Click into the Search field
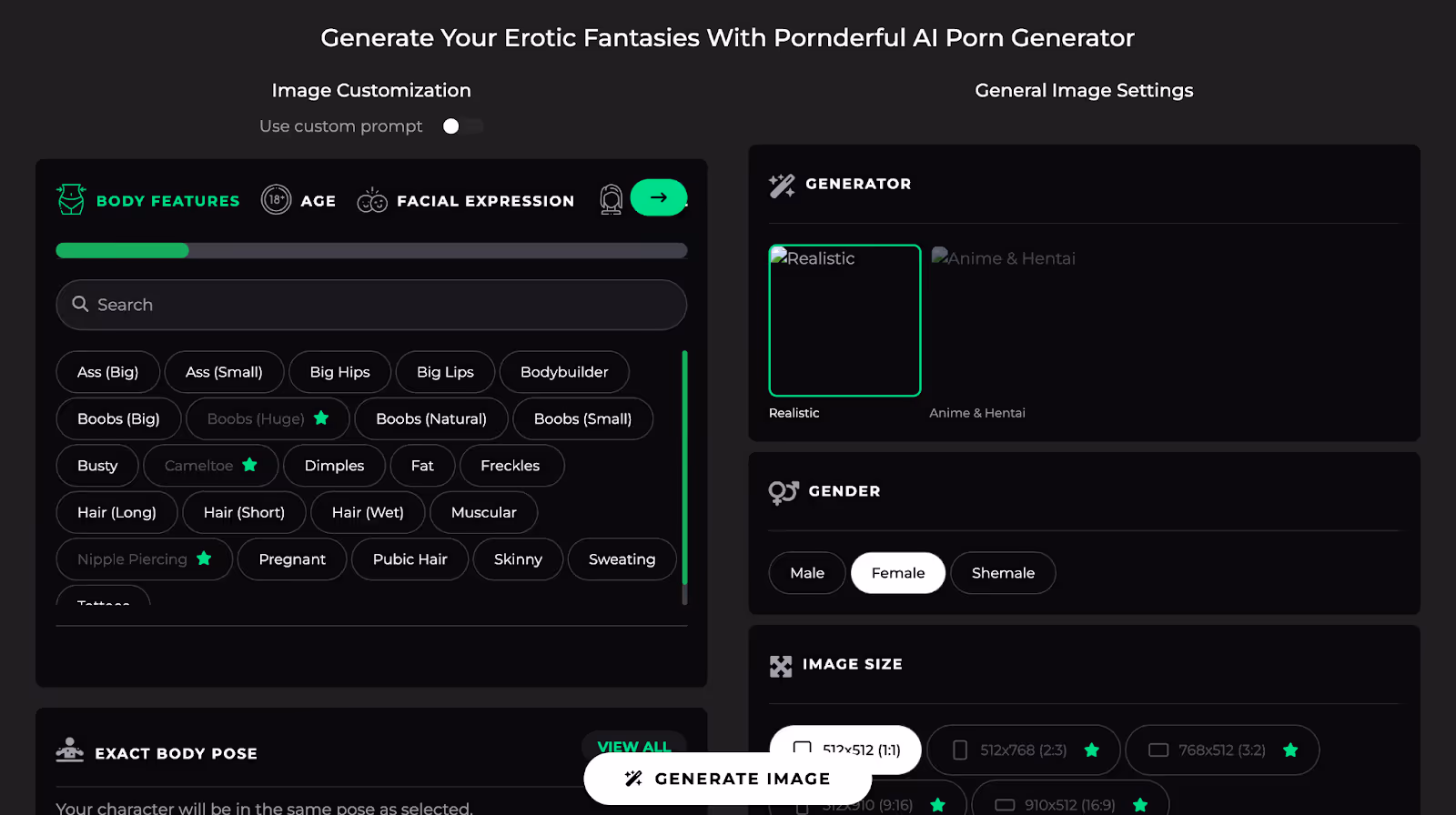The width and height of the screenshot is (1456, 815). 371,305
